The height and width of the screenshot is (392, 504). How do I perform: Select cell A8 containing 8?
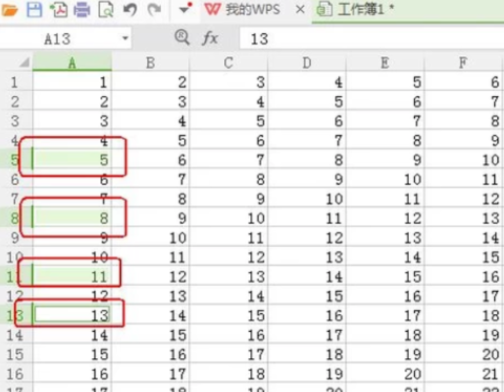[x=72, y=218]
